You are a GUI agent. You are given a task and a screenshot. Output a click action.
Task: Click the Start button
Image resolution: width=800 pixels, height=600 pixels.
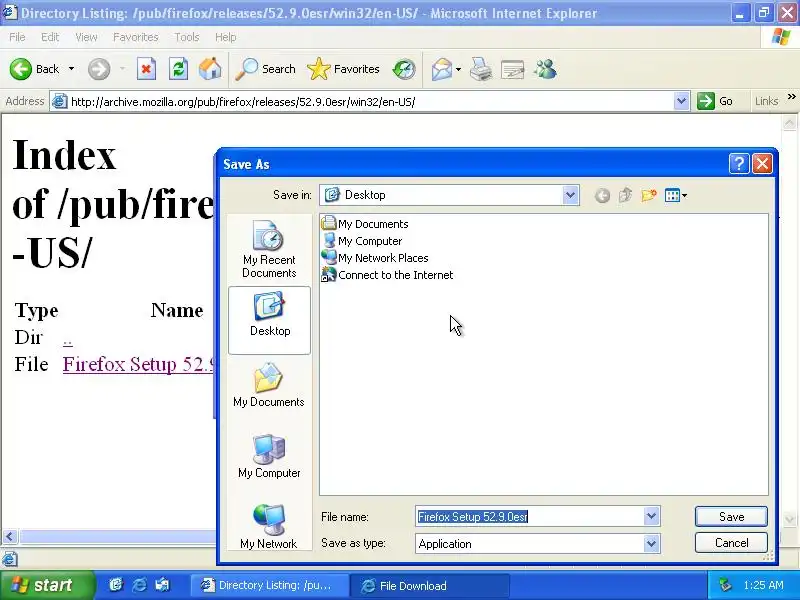tap(47, 585)
